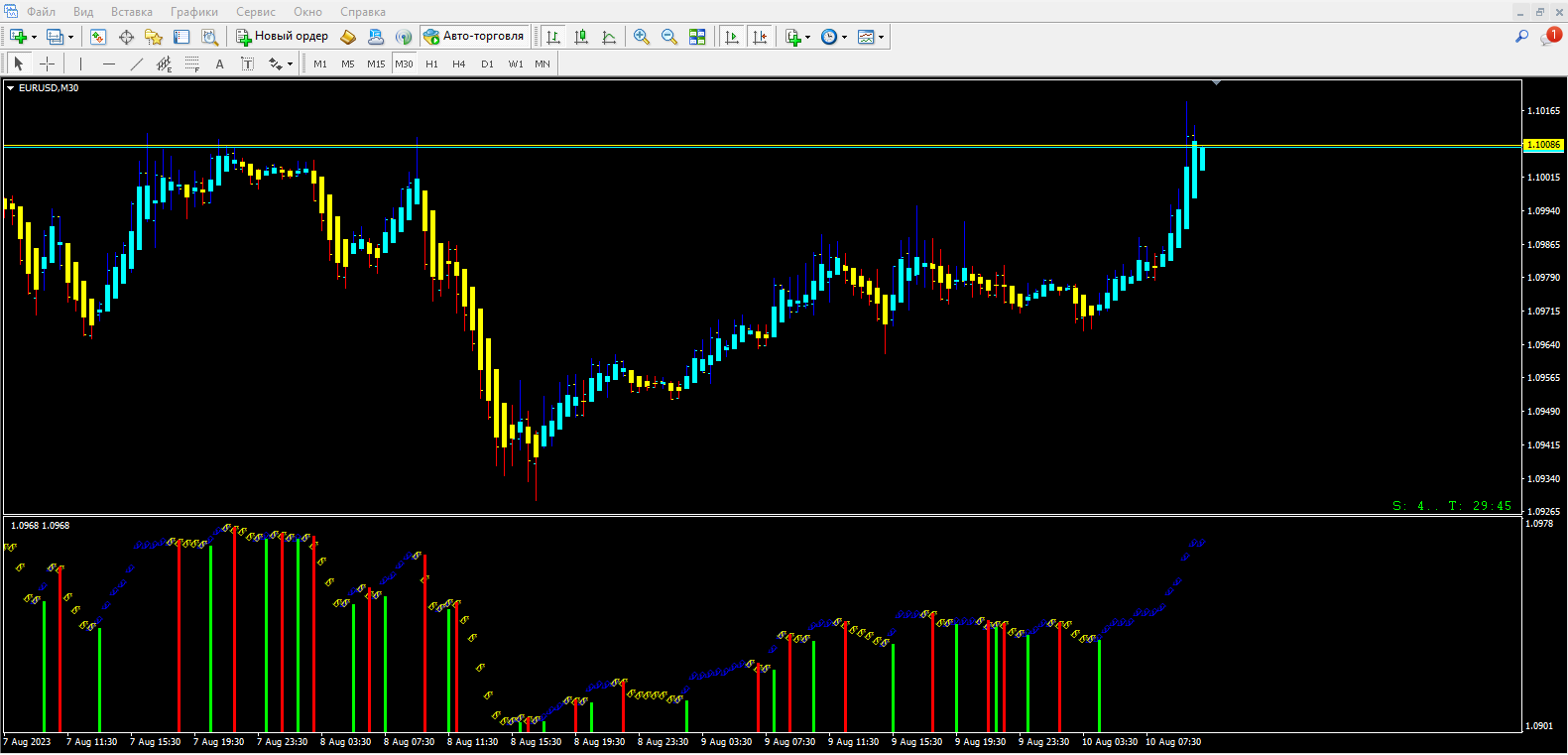Click the Signals broadcast icon
Screen dimensions: 1568x755
[x=404, y=37]
